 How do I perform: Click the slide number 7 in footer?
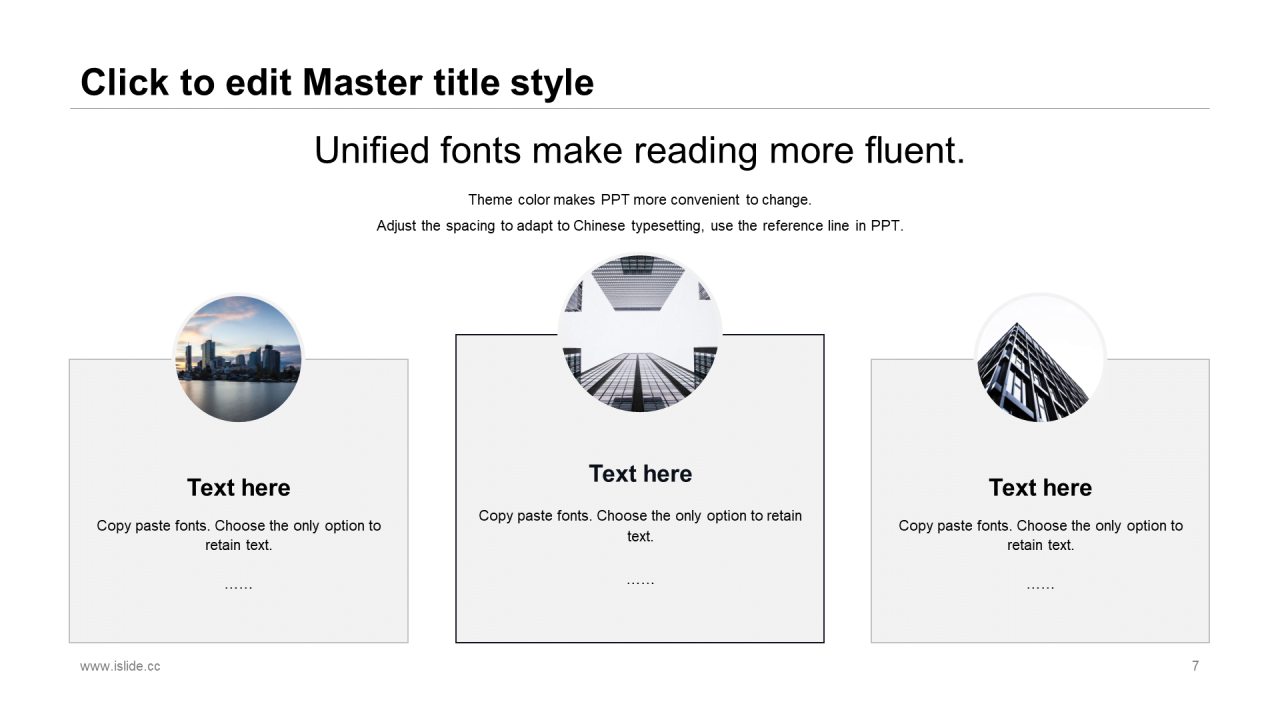[1195, 666]
